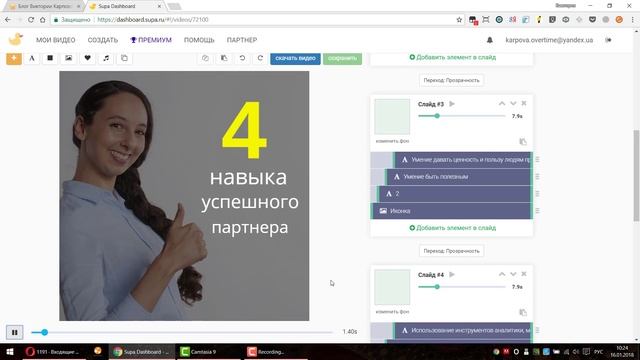Bookmark page with the star icon
640x360 pixels.
(x=459, y=20)
